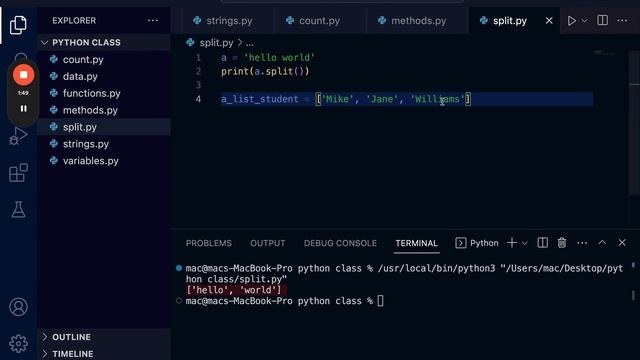
Task: Switch to PROBLEMS panel tab
Action: coord(209,243)
